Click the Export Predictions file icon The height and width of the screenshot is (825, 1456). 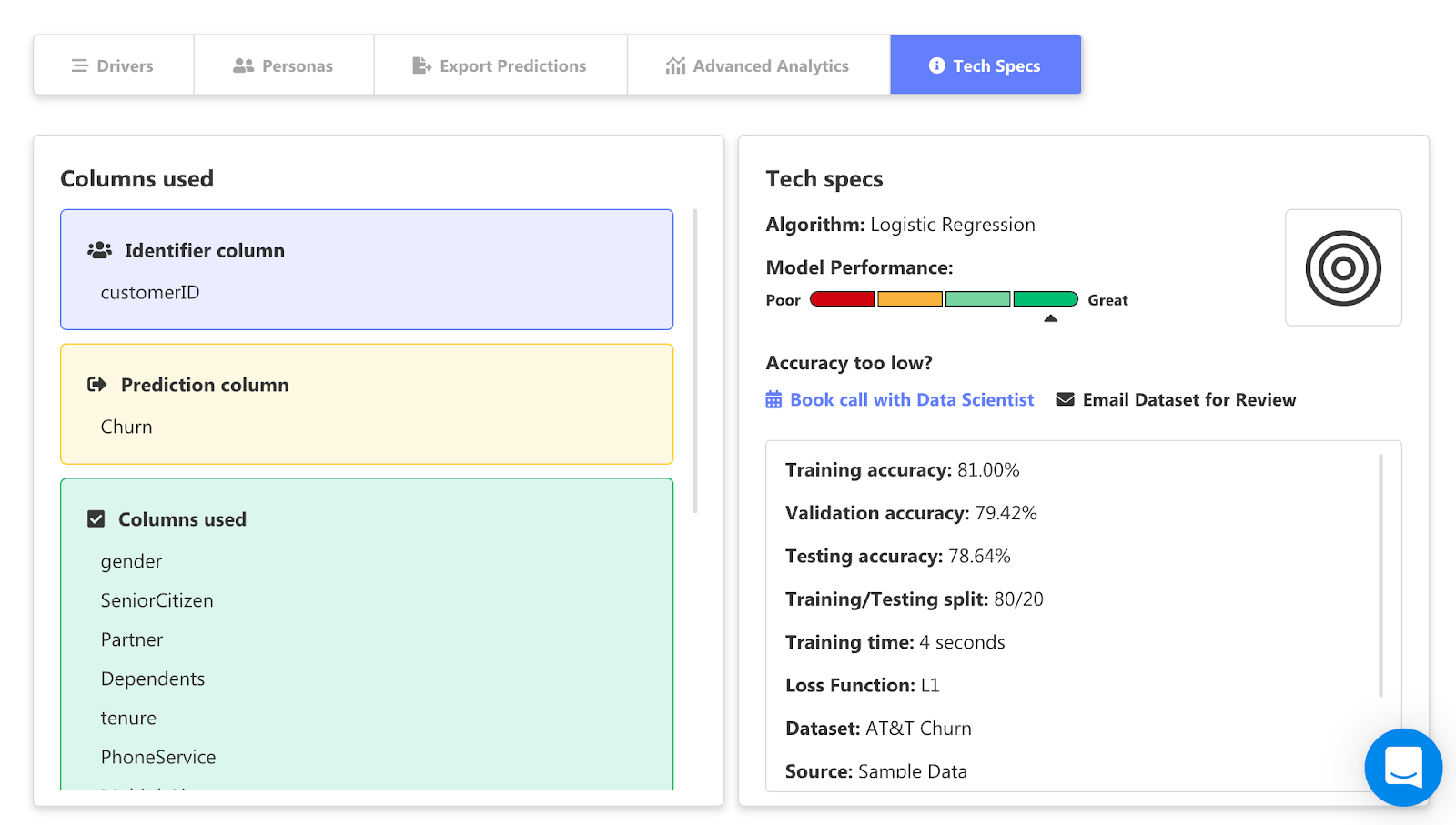click(420, 65)
